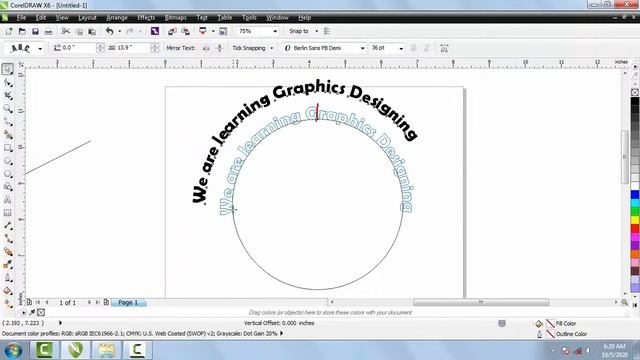Select the Rectangle tool
Viewport: 640px width, 360px height.
pyautogui.click(x=8, y=148)
